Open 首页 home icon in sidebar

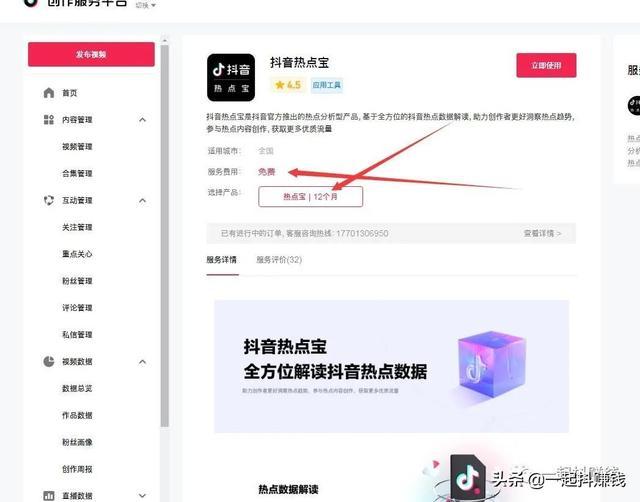pyautogui.click(x=49, y=93)
